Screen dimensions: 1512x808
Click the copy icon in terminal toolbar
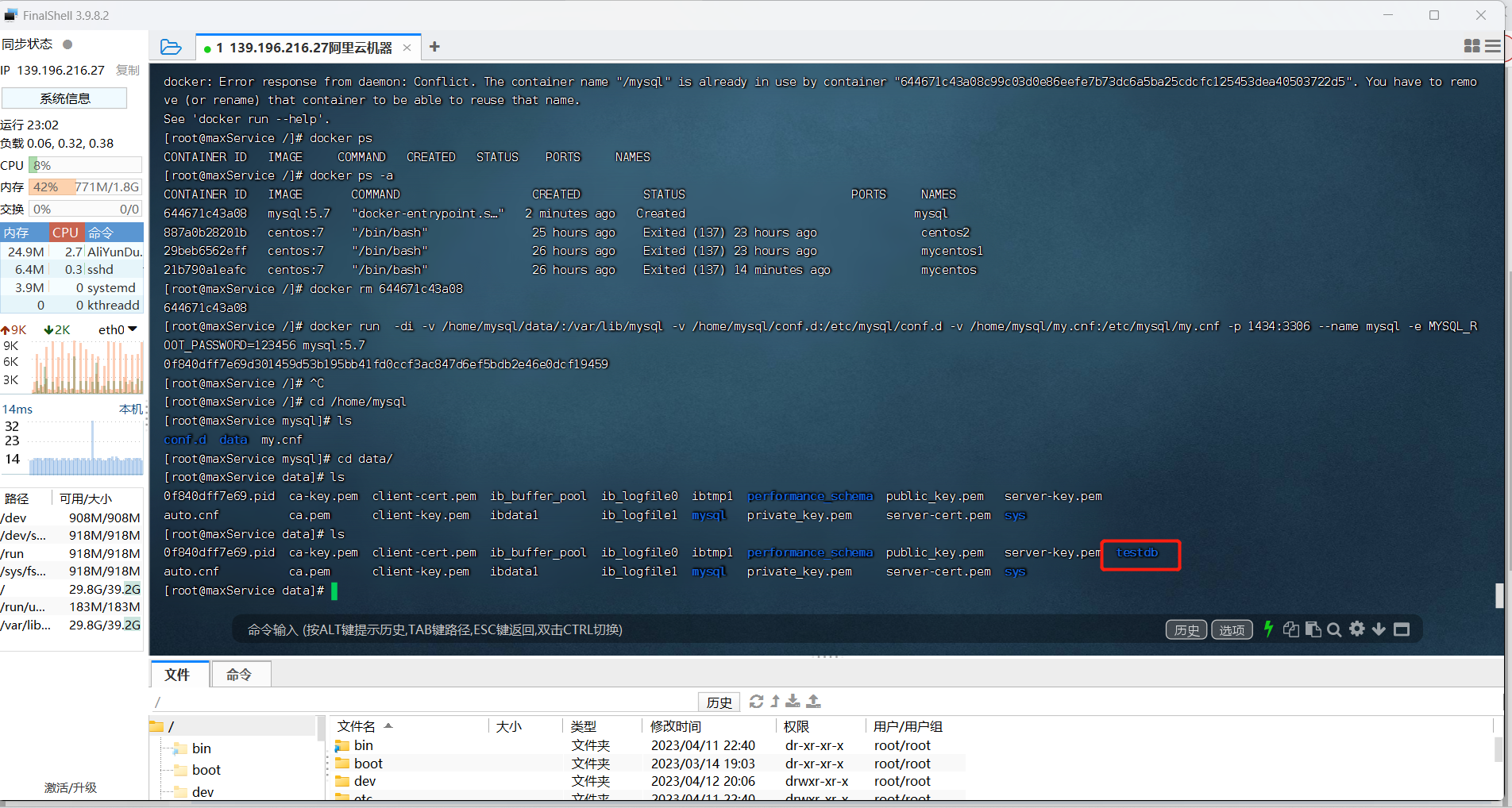tap(1291, 629)
